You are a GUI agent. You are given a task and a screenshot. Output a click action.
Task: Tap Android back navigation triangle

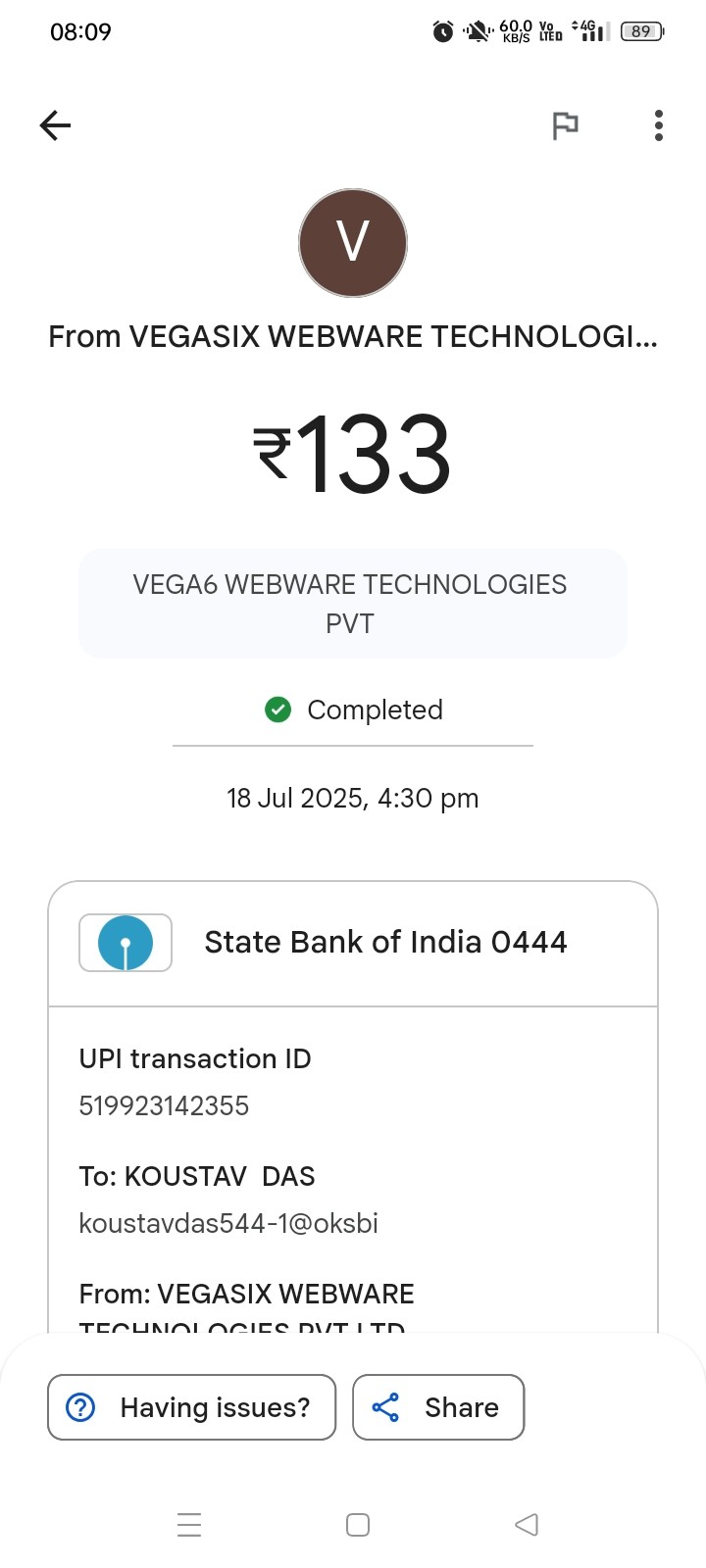[x=527, y=1525]
